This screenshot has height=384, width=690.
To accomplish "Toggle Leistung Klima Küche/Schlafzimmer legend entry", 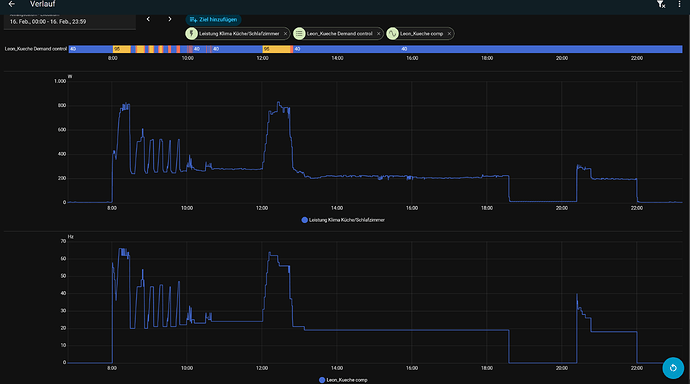I will [x=343, y=220].
